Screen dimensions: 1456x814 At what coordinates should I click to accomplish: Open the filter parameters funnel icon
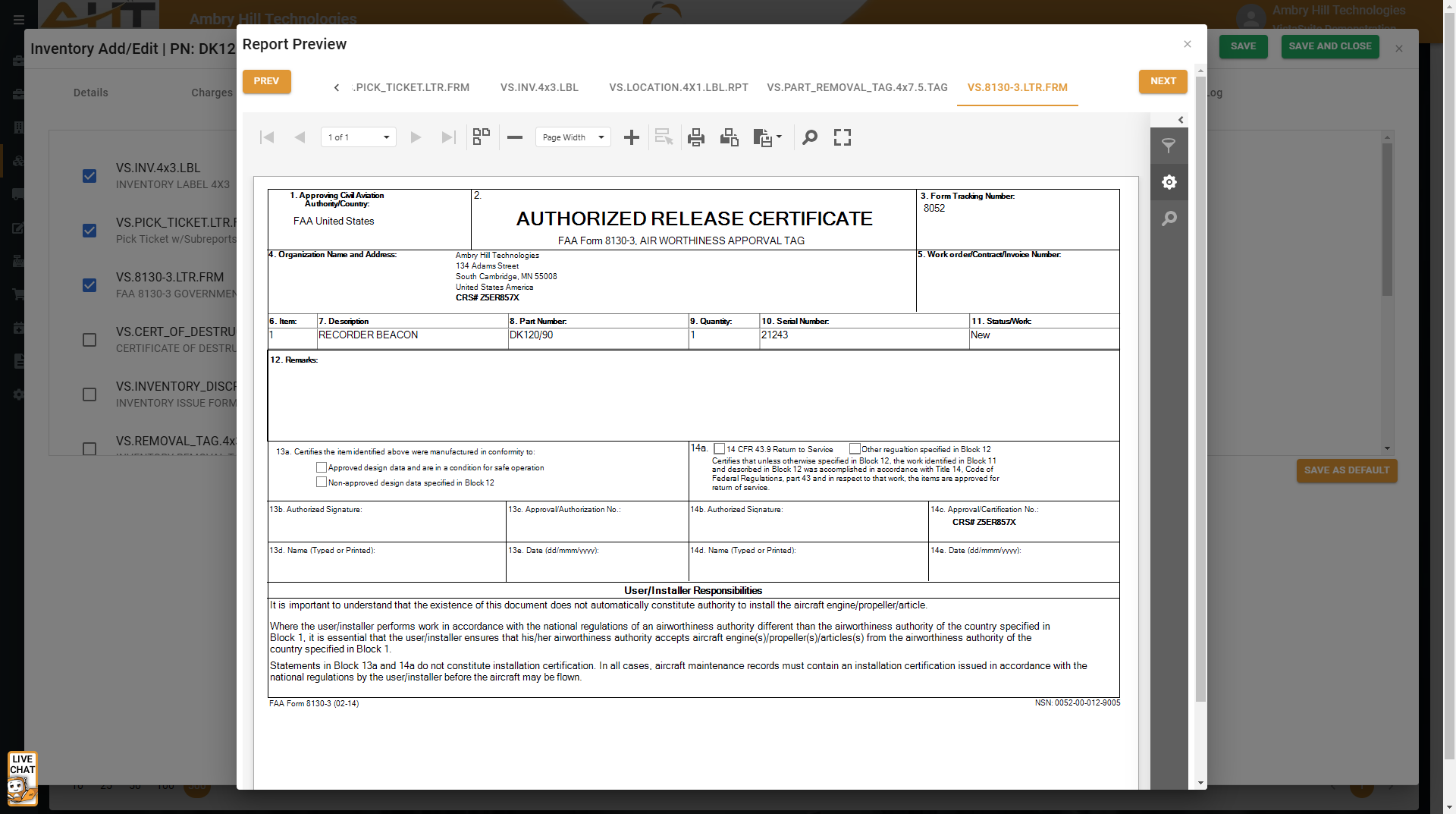(1169, 146)
